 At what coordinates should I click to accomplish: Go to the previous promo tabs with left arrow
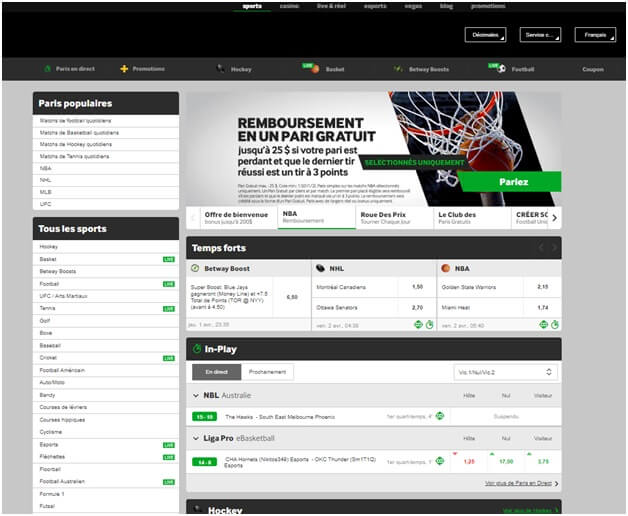tap(193, 218)
